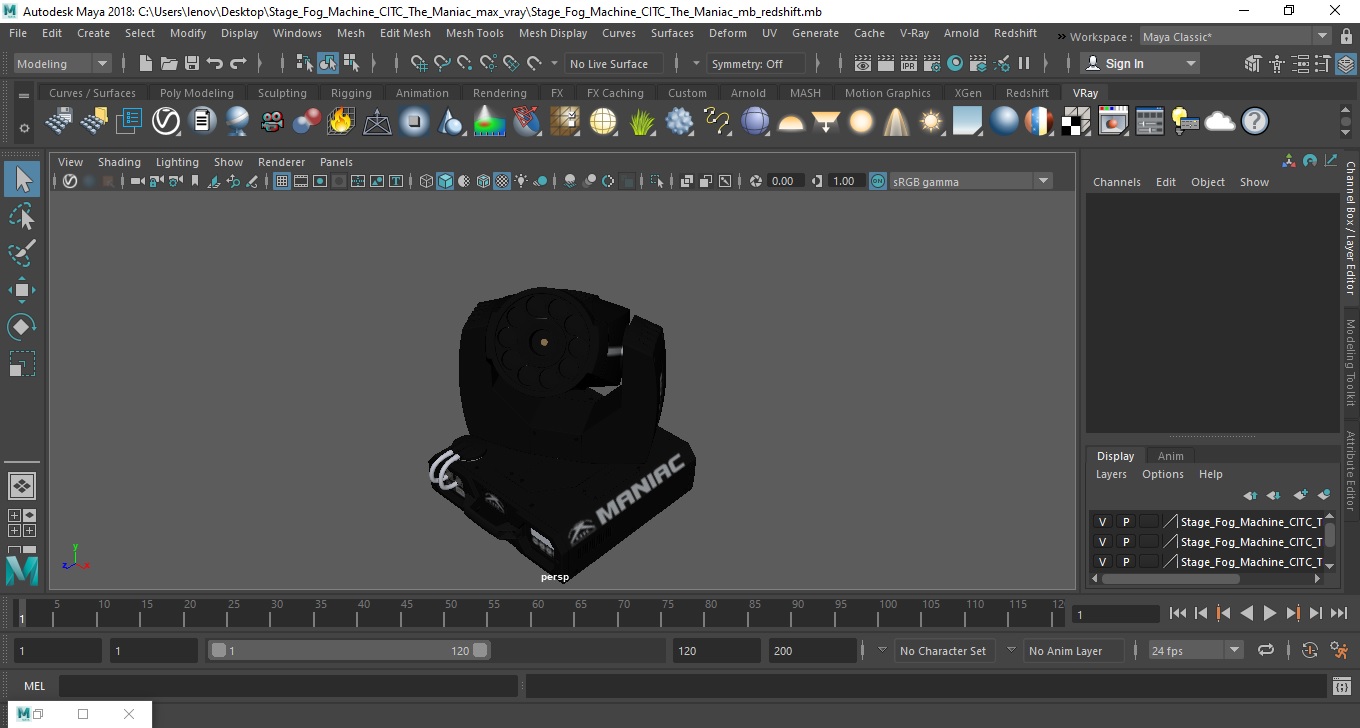Redo using the forward arrow icon
Viewport: 1360px width, 728px height.
(x=238, y=63)
